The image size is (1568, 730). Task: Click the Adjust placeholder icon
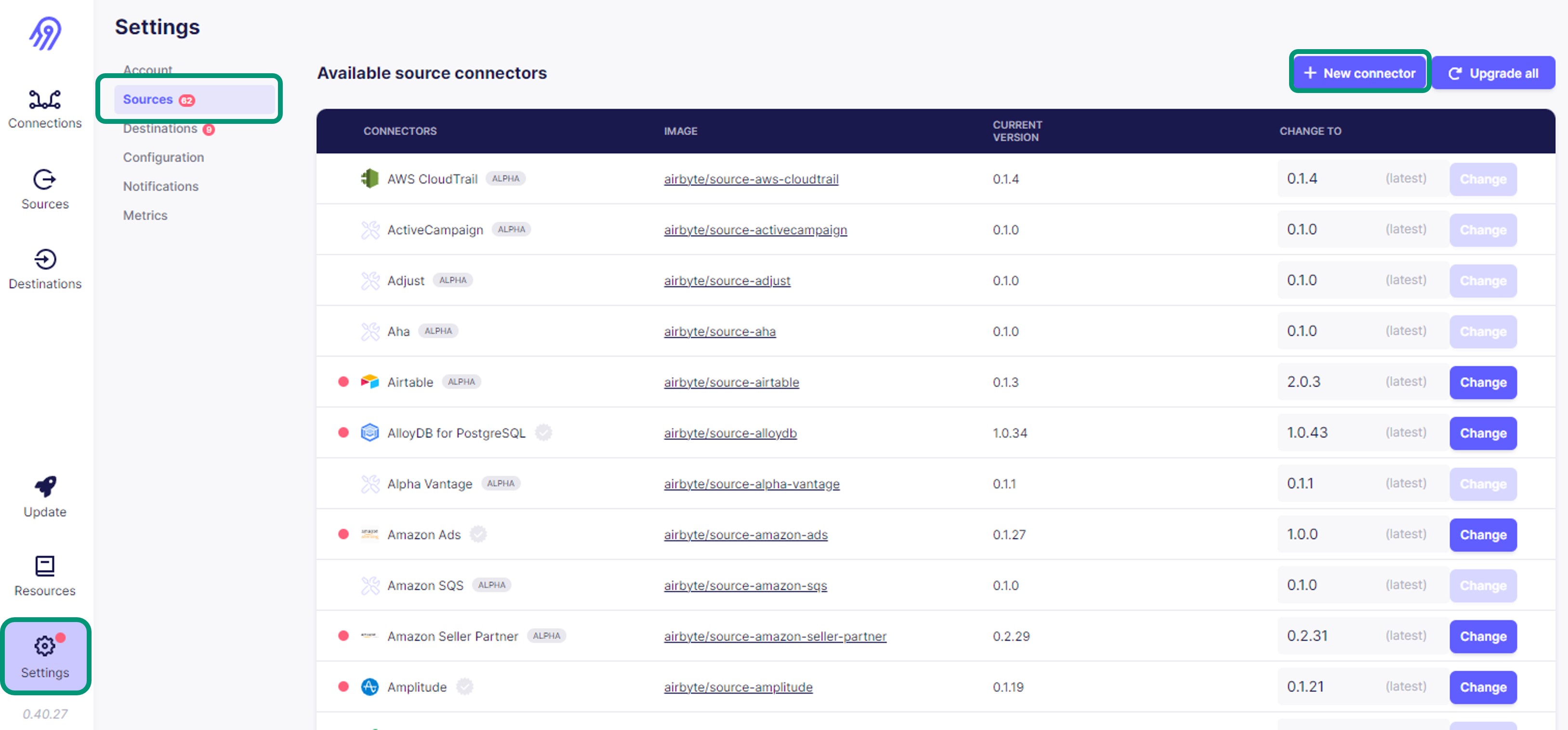(x=370, y=280)
